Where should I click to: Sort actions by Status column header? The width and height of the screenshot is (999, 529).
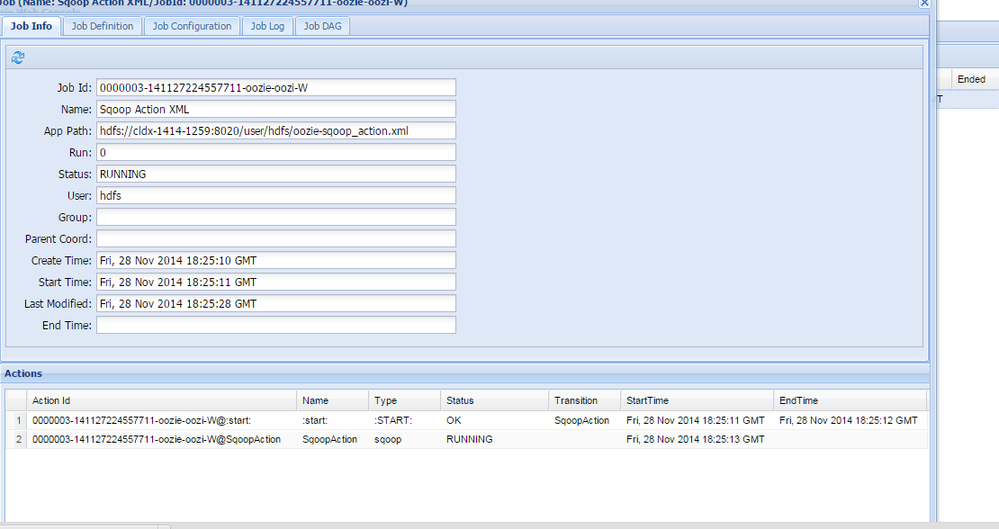point(494,400)
